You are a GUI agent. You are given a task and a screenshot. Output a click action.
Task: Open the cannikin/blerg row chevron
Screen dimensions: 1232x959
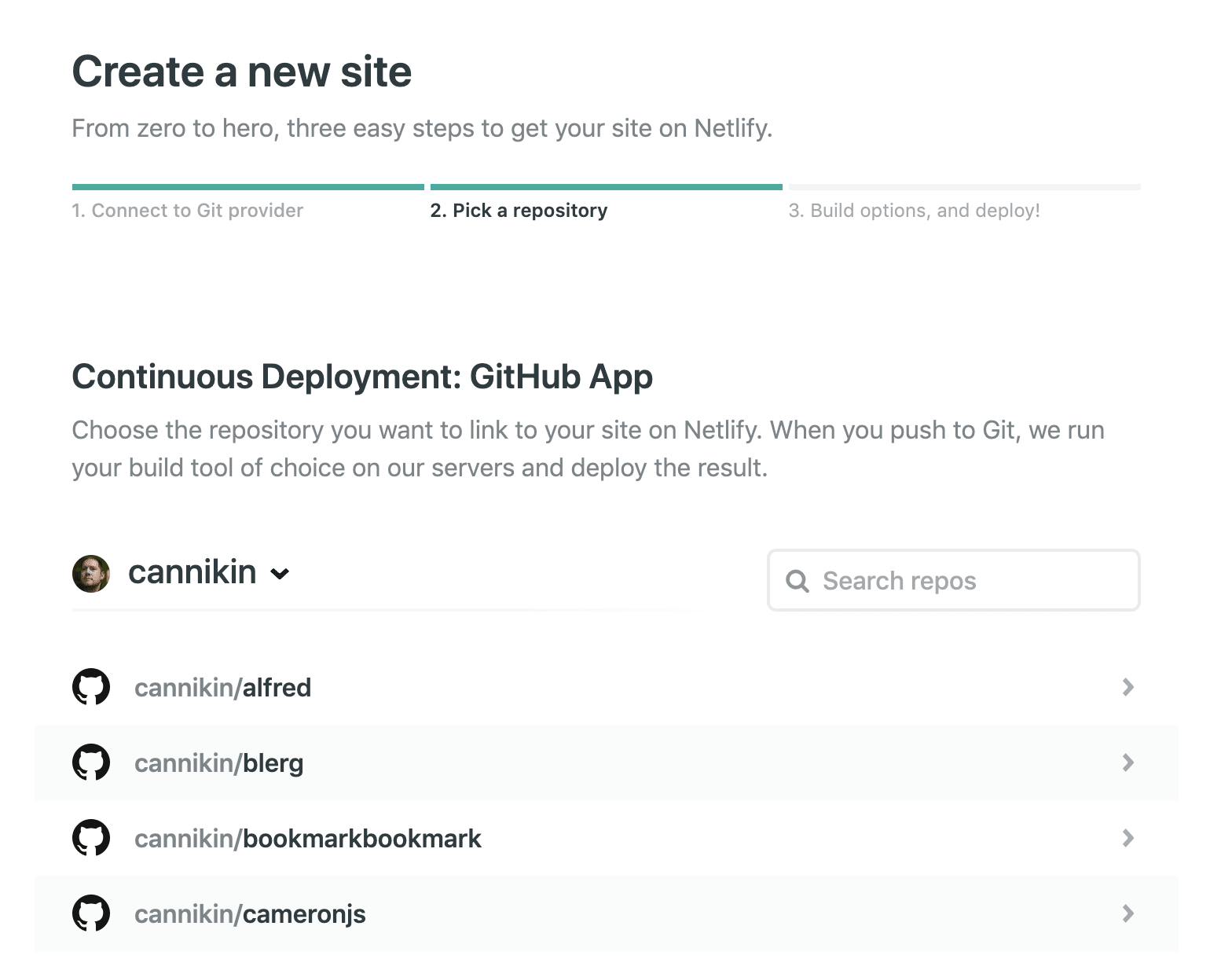tap(1128, 762)
